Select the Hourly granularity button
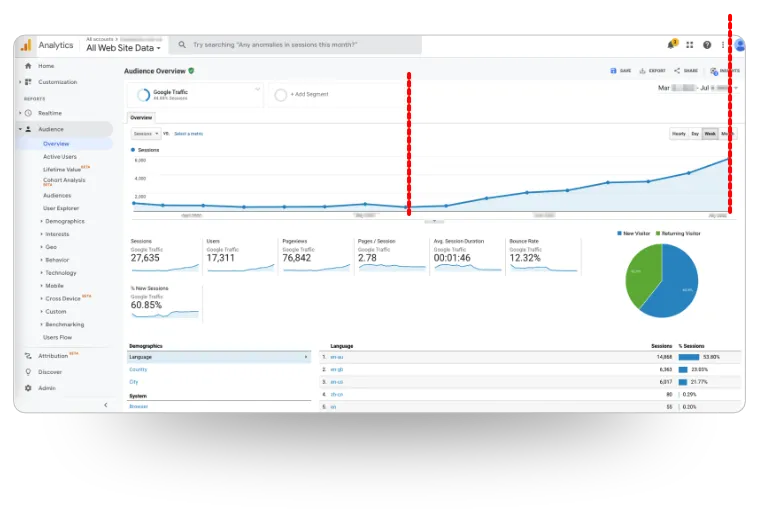The height and width of the screenshot is (531, 759). pyautogui.click(x=679, y=134)
